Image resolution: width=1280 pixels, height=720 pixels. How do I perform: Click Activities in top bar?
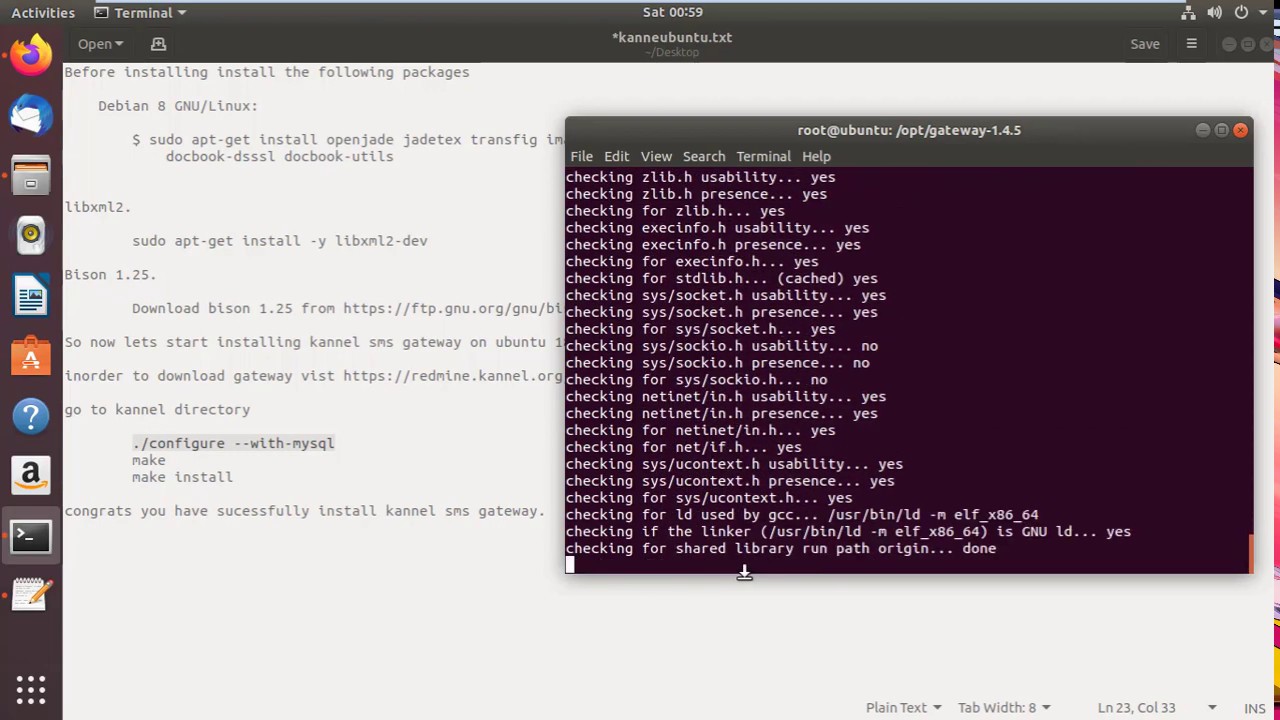[43, 12]
